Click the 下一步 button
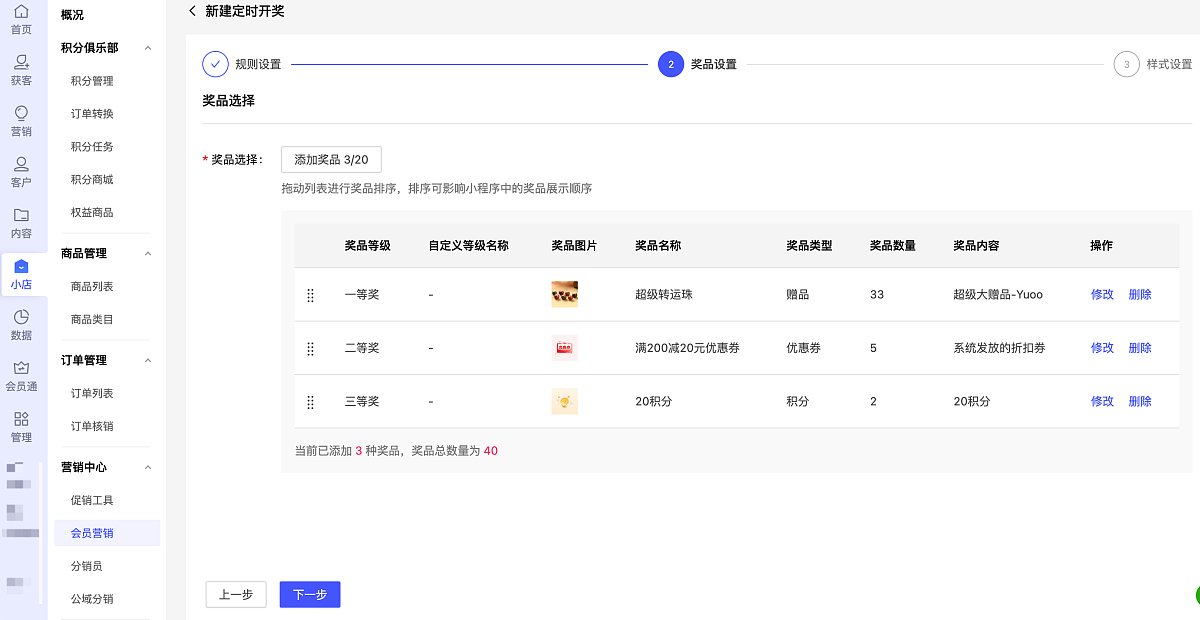The width and height of the screenshot is (1200, 620). point(310,594)
